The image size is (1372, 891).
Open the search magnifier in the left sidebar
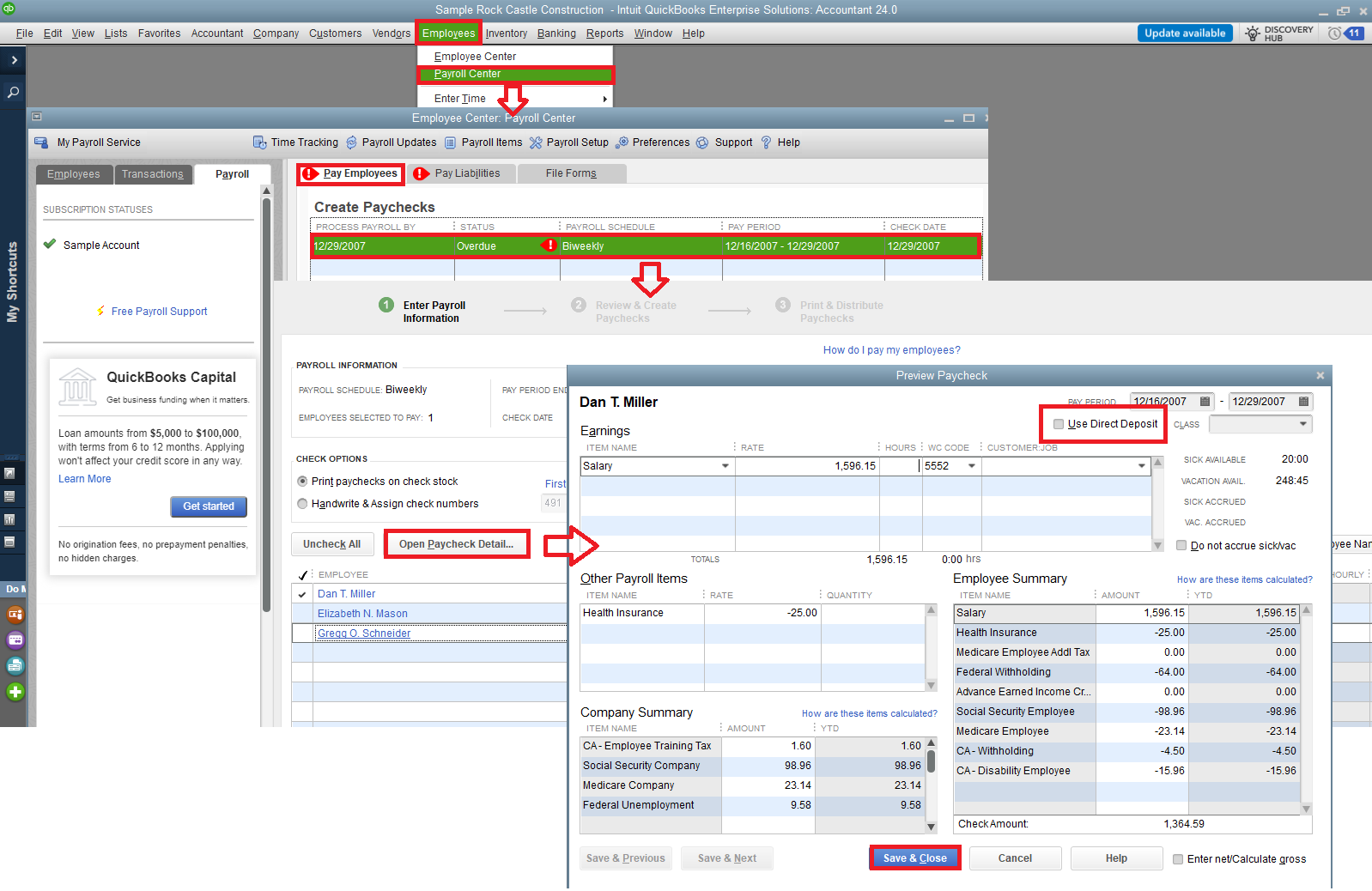(14, 92)
